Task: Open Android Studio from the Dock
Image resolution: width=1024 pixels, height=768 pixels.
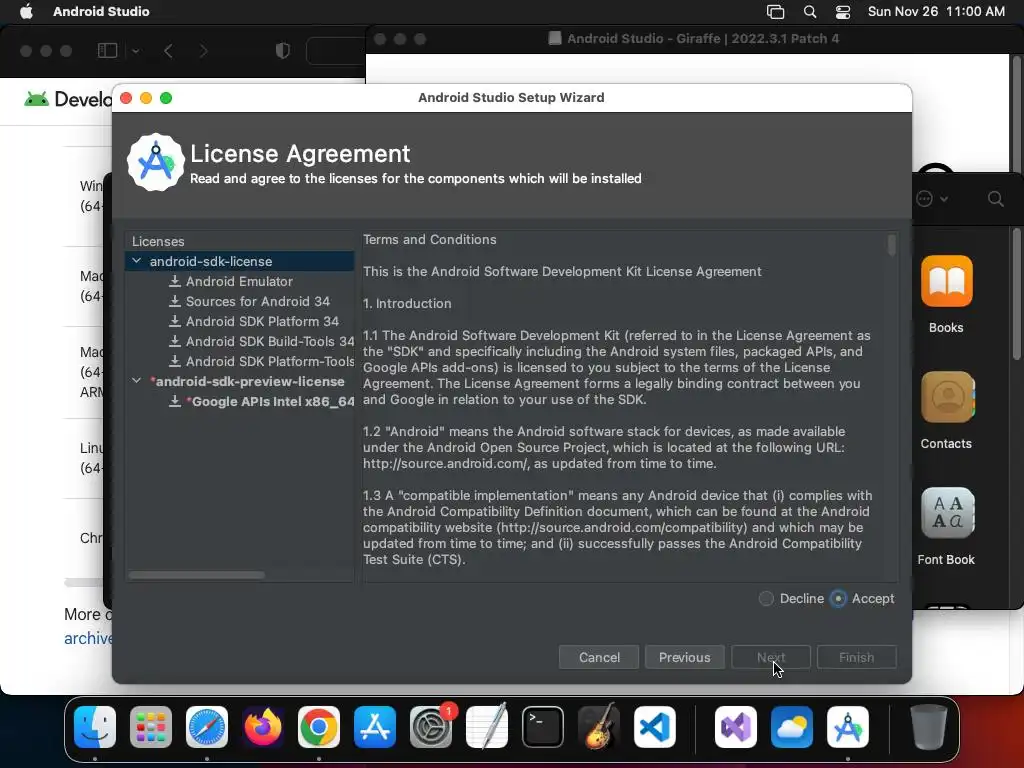Action: [x=848, y=727]
